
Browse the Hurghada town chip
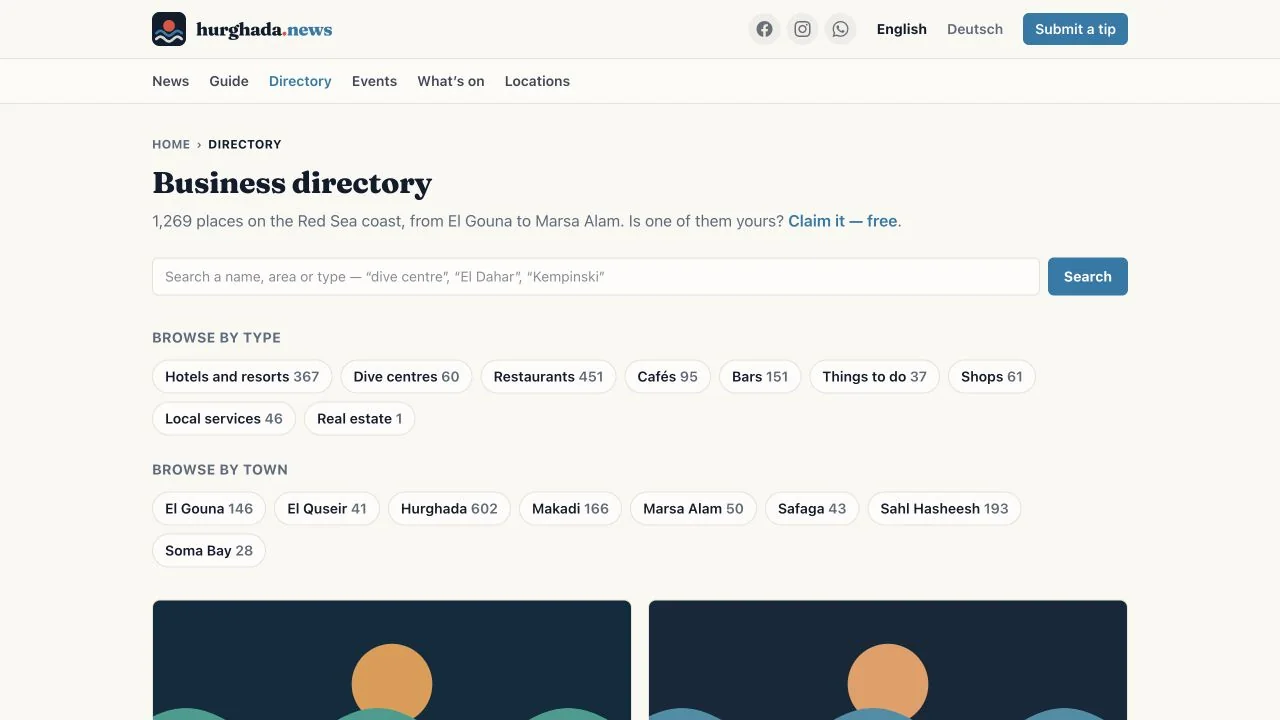(x=449, y=509)
